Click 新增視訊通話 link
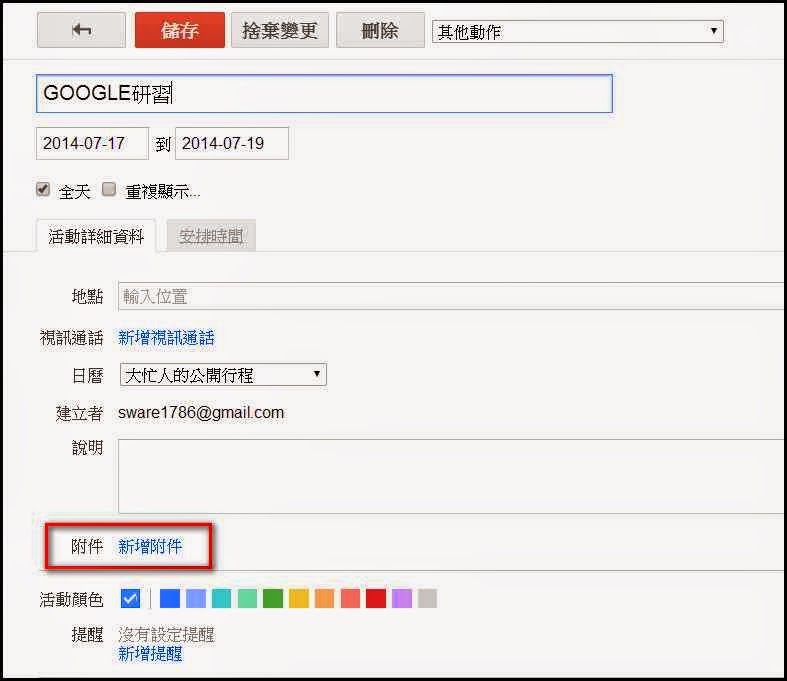787x681 pixels. tap(166, 338)
